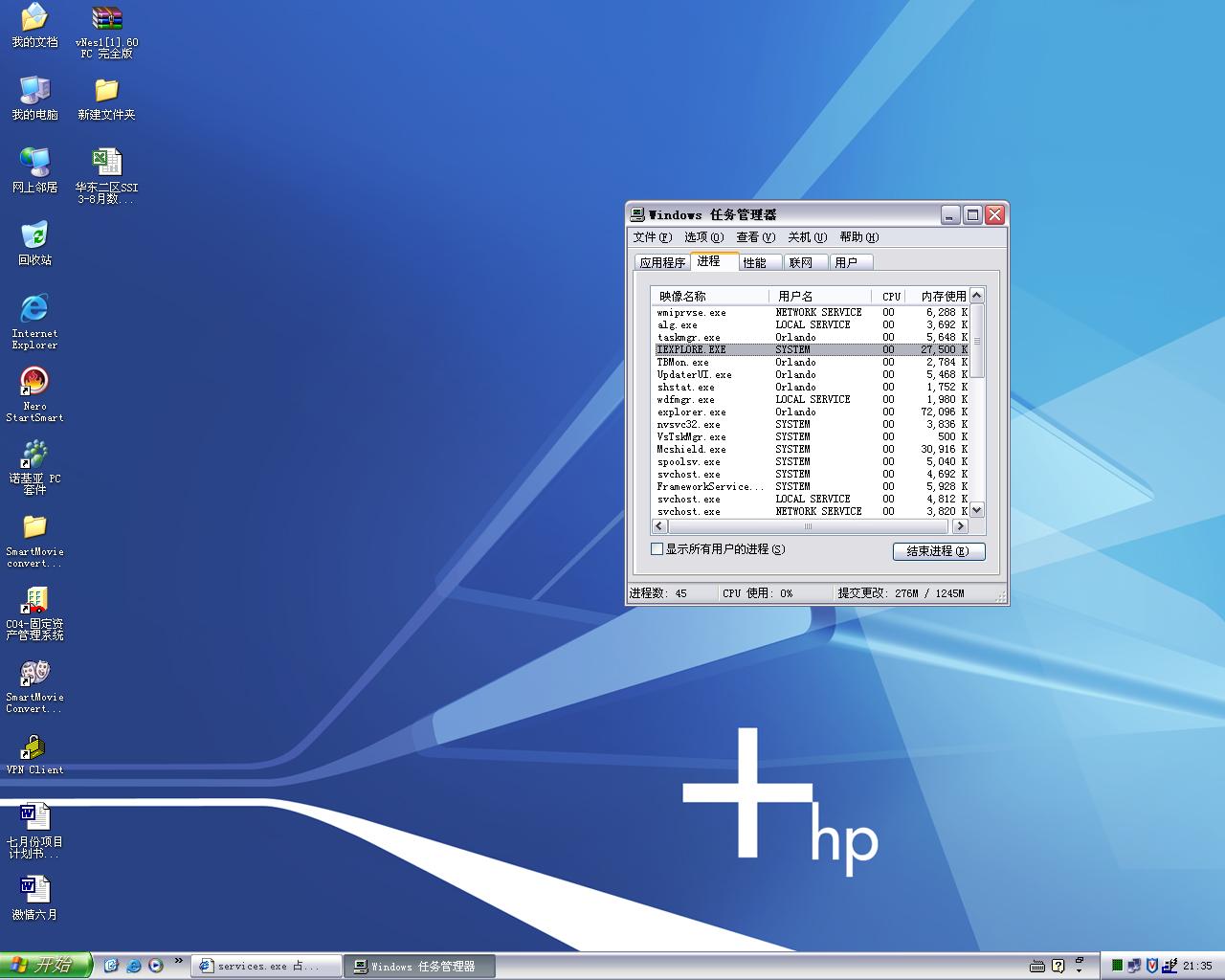
Task: Select the vNes1[1].60 archive icon
Action: pos(106,19)
